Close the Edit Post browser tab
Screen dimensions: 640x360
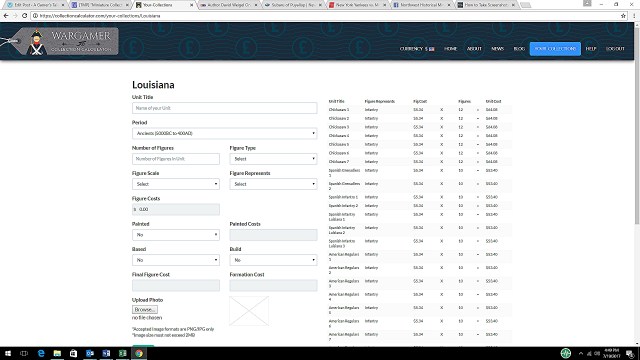coord(63,5)
